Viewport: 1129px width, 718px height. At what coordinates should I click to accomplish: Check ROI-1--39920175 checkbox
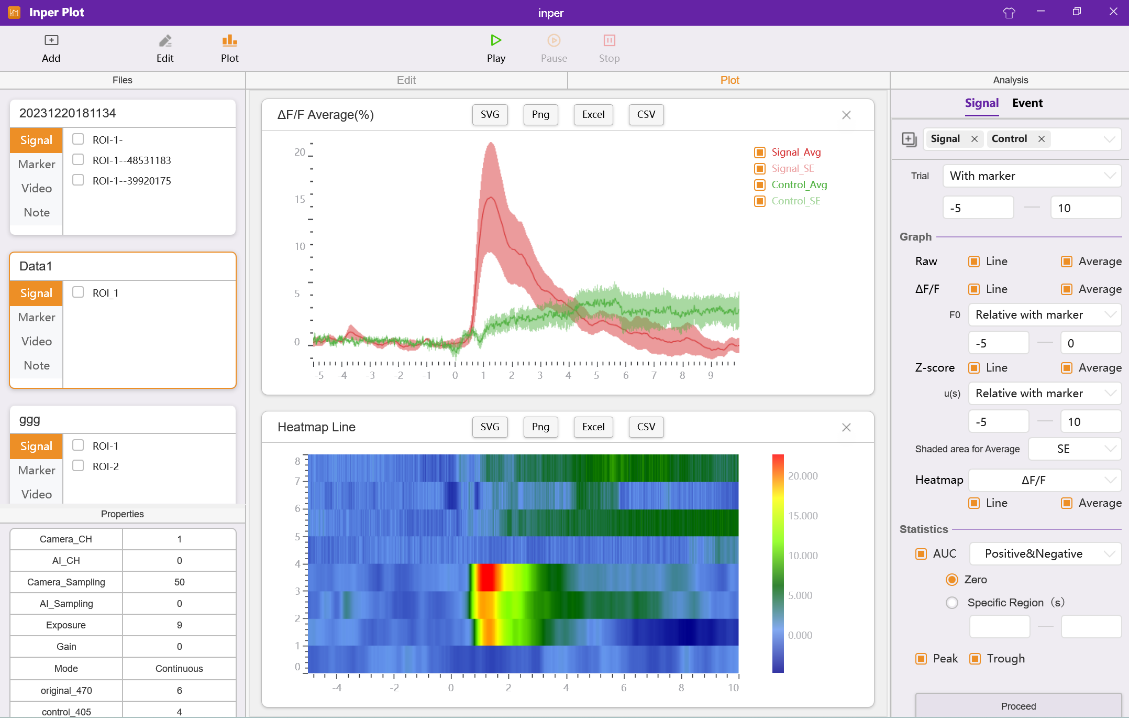click(x=78, y=179)
